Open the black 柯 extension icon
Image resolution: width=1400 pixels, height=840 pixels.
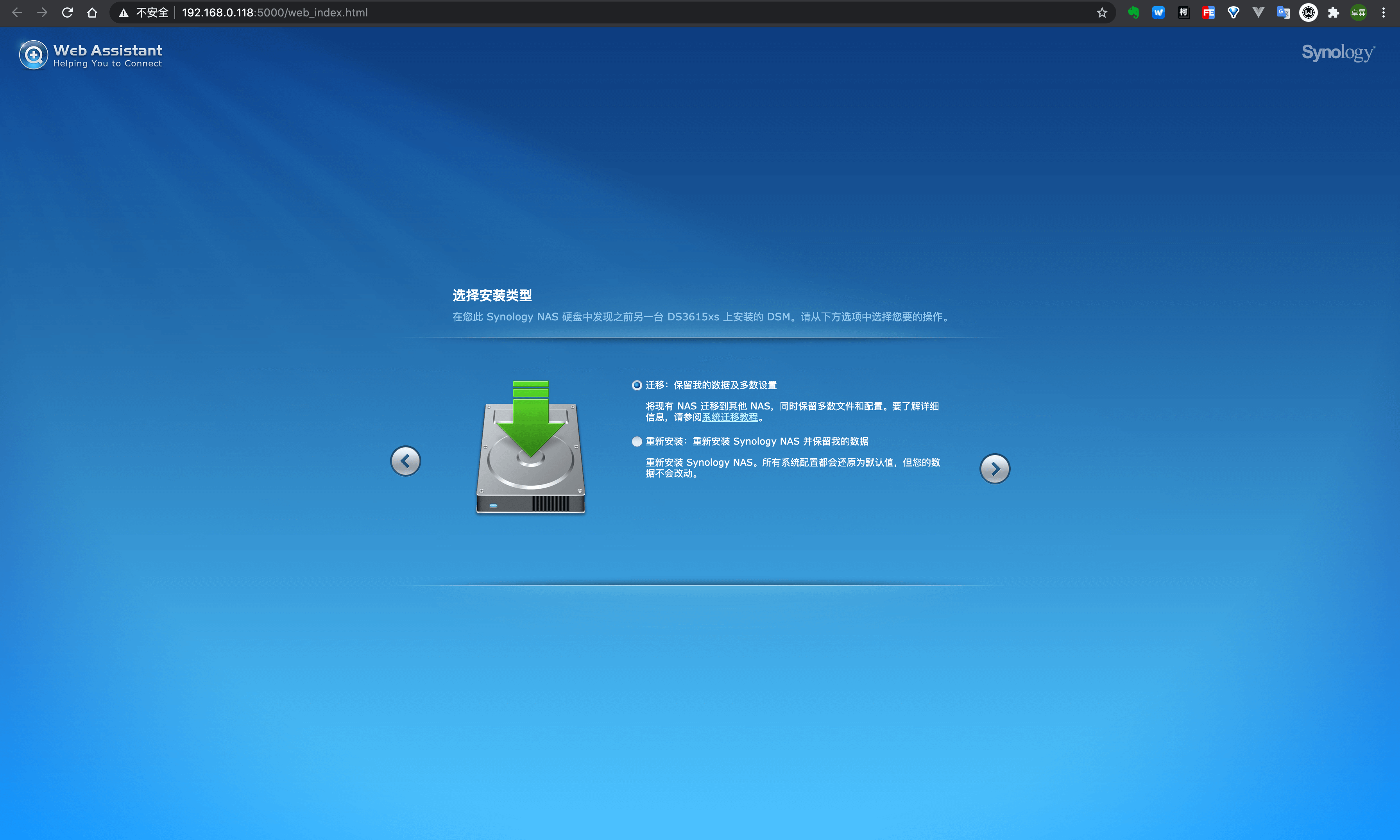[1183, 13]
